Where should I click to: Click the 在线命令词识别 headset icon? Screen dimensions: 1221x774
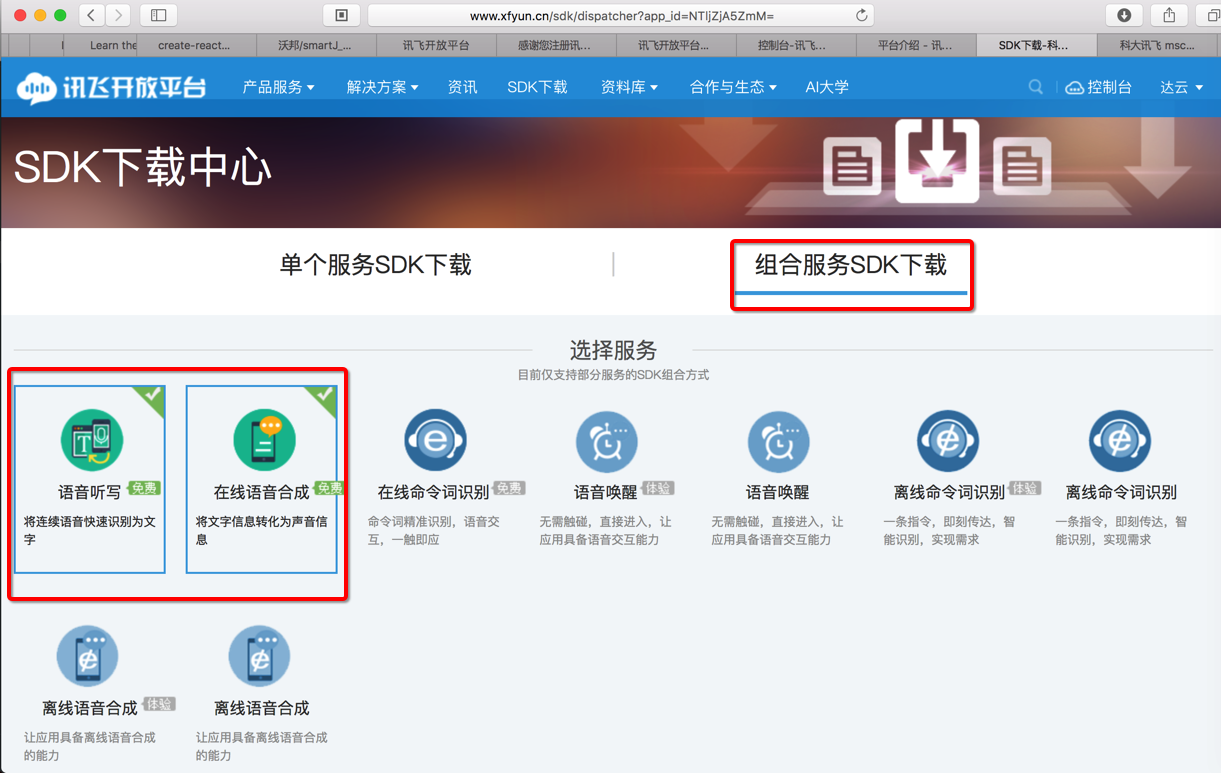click(435, 440)
